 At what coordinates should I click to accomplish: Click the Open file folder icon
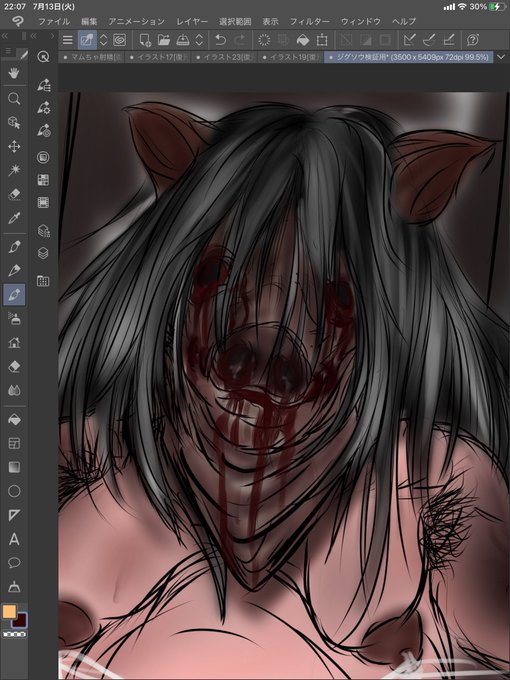(x=164, y=40)
